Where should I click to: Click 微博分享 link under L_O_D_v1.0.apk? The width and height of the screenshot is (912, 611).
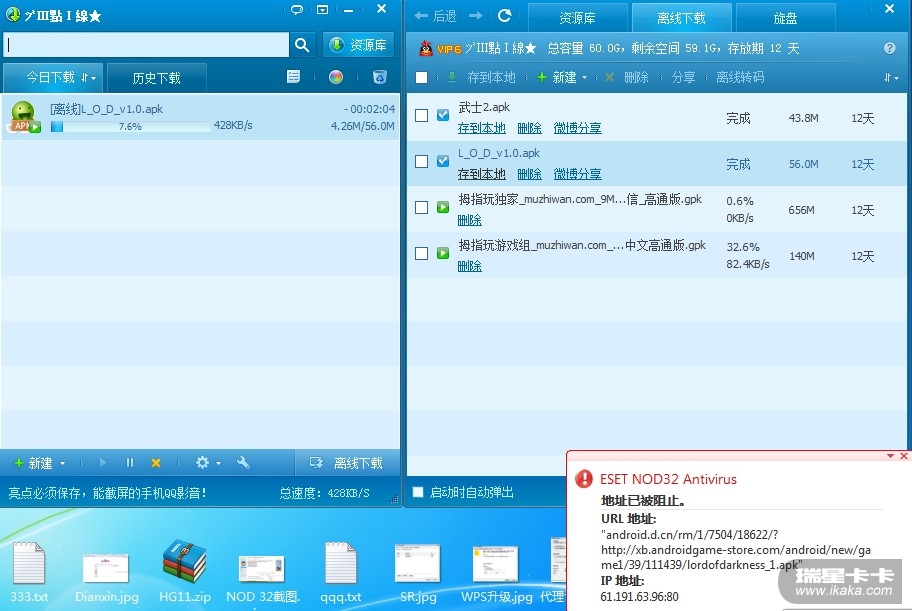(578, 174)
